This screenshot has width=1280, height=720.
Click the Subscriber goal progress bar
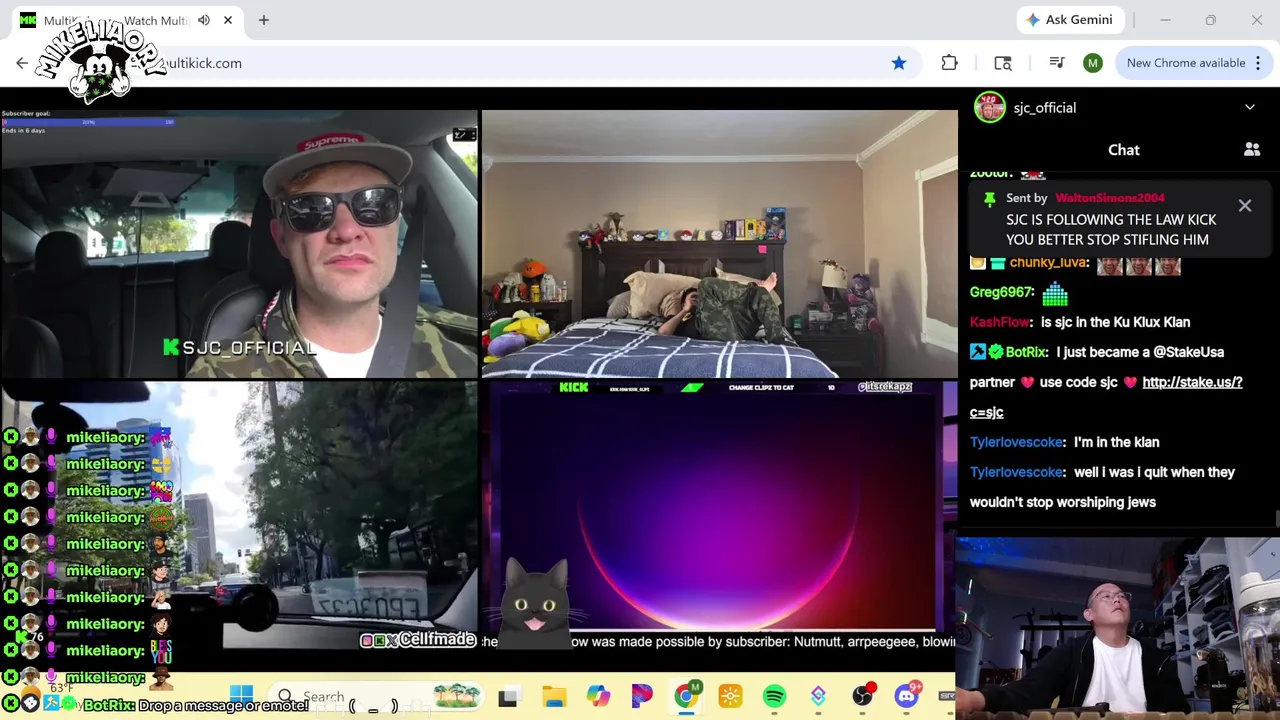(x=88, y=122)
